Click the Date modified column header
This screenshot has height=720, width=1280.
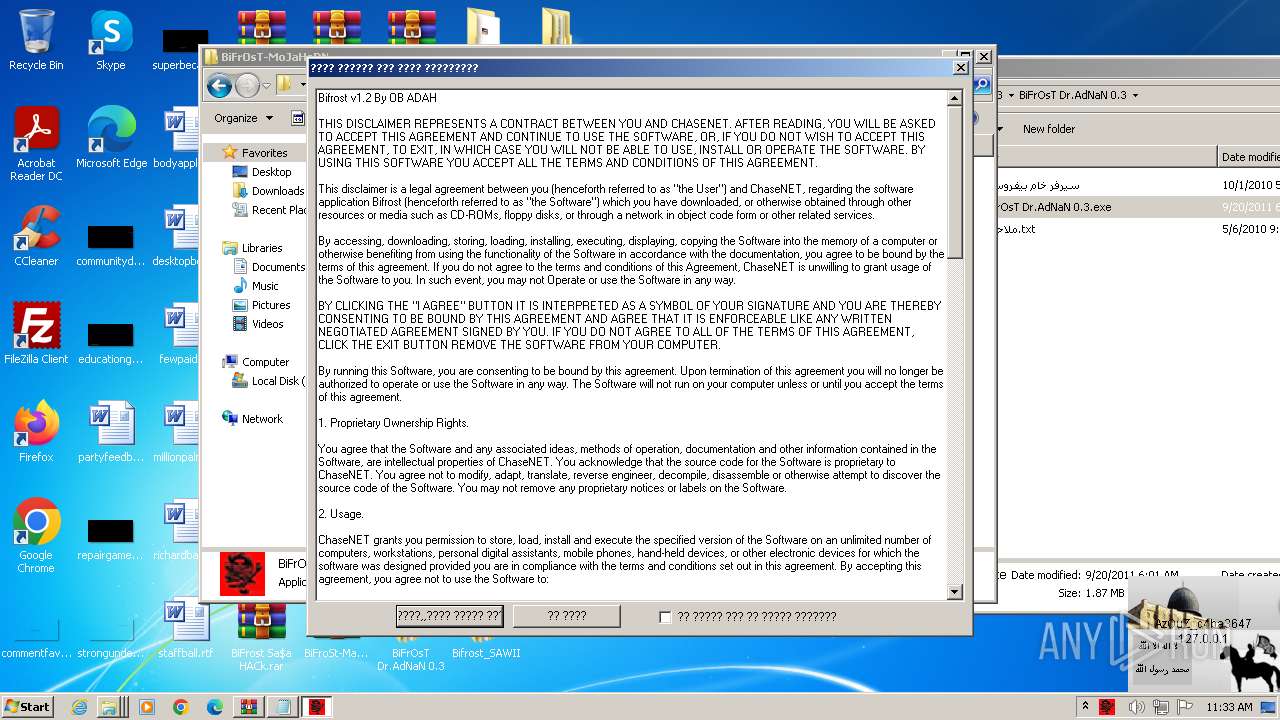coord(1248,157)
